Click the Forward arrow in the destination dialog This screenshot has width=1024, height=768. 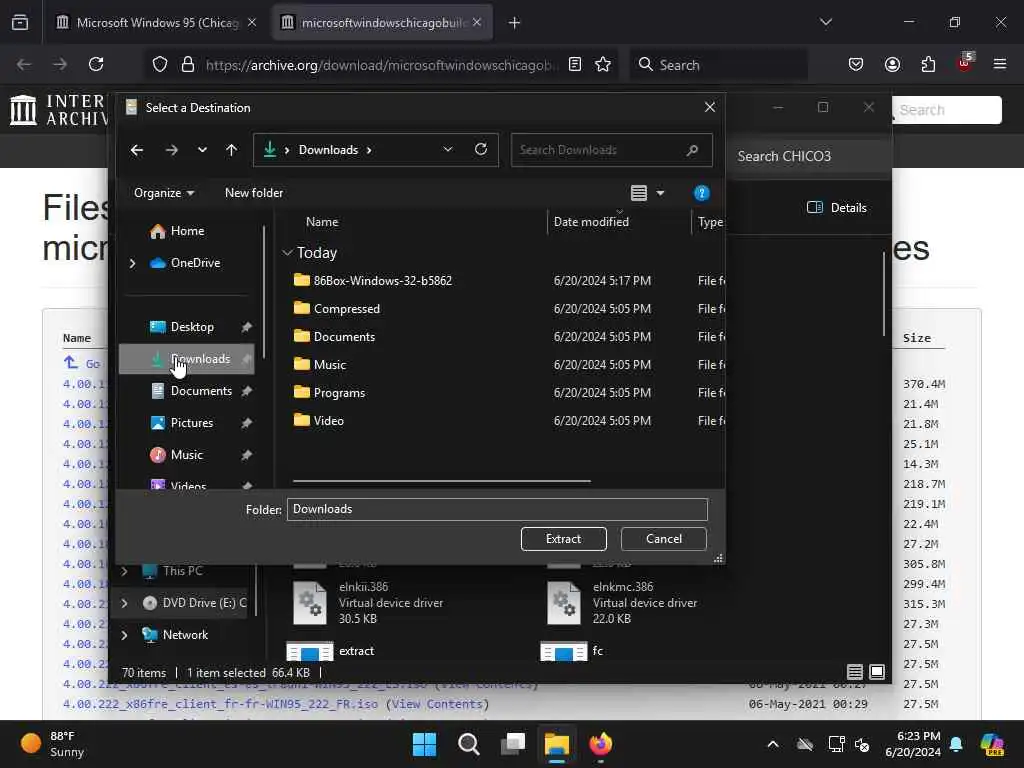(172, 150)
